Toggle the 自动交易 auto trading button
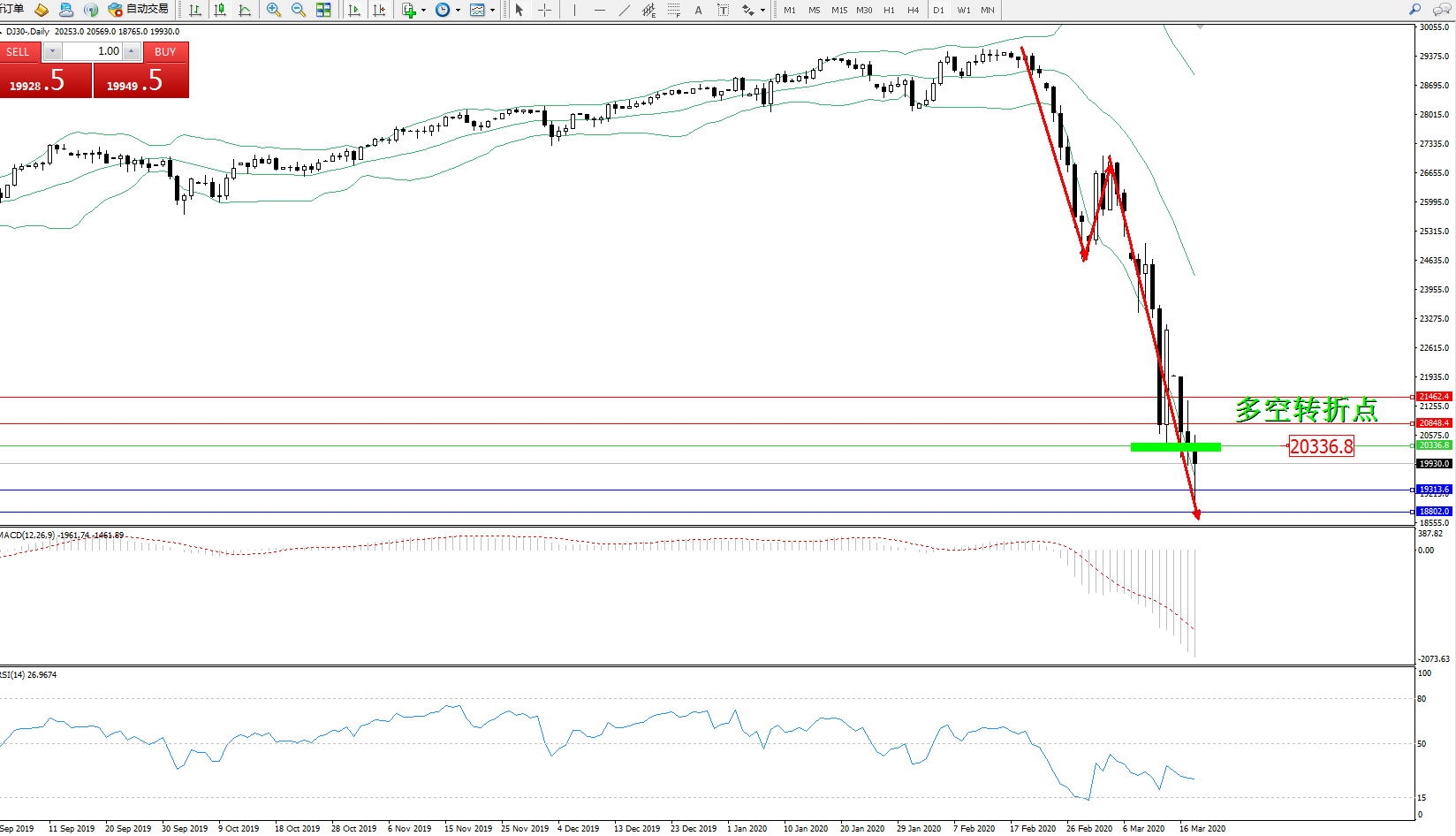Viewport: 1456px width, 836px height. click(138, 10)
